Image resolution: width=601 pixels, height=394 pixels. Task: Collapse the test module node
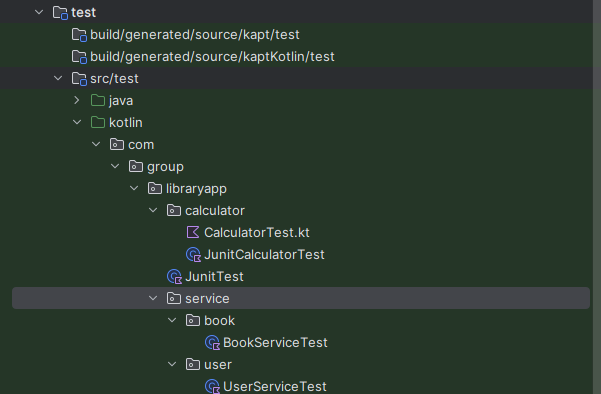39,12
